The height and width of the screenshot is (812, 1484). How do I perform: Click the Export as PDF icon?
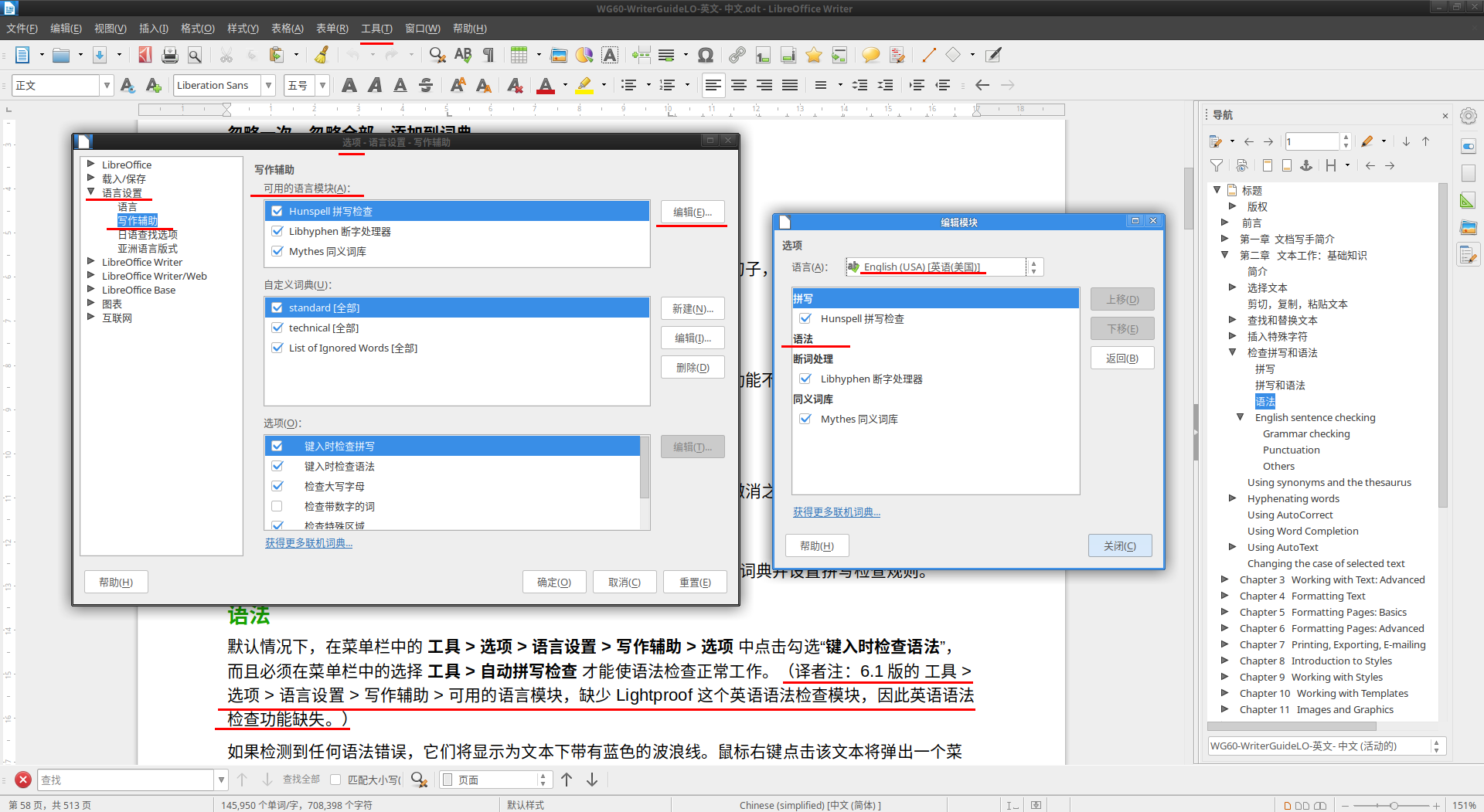(145, 55)
